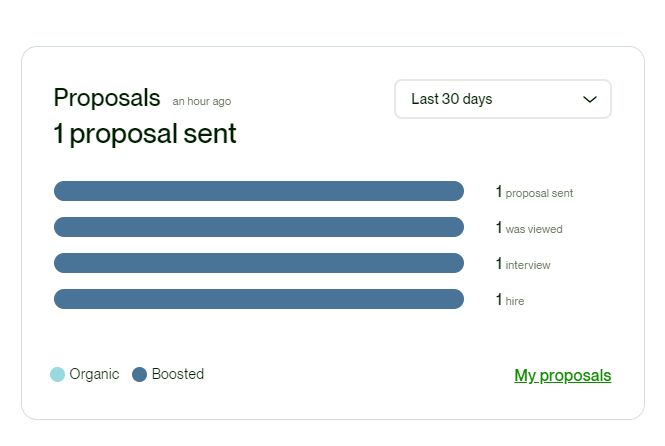Screen dimensions: 665x446
Task: Select the Boosted legend label
Action: point(178,374)
